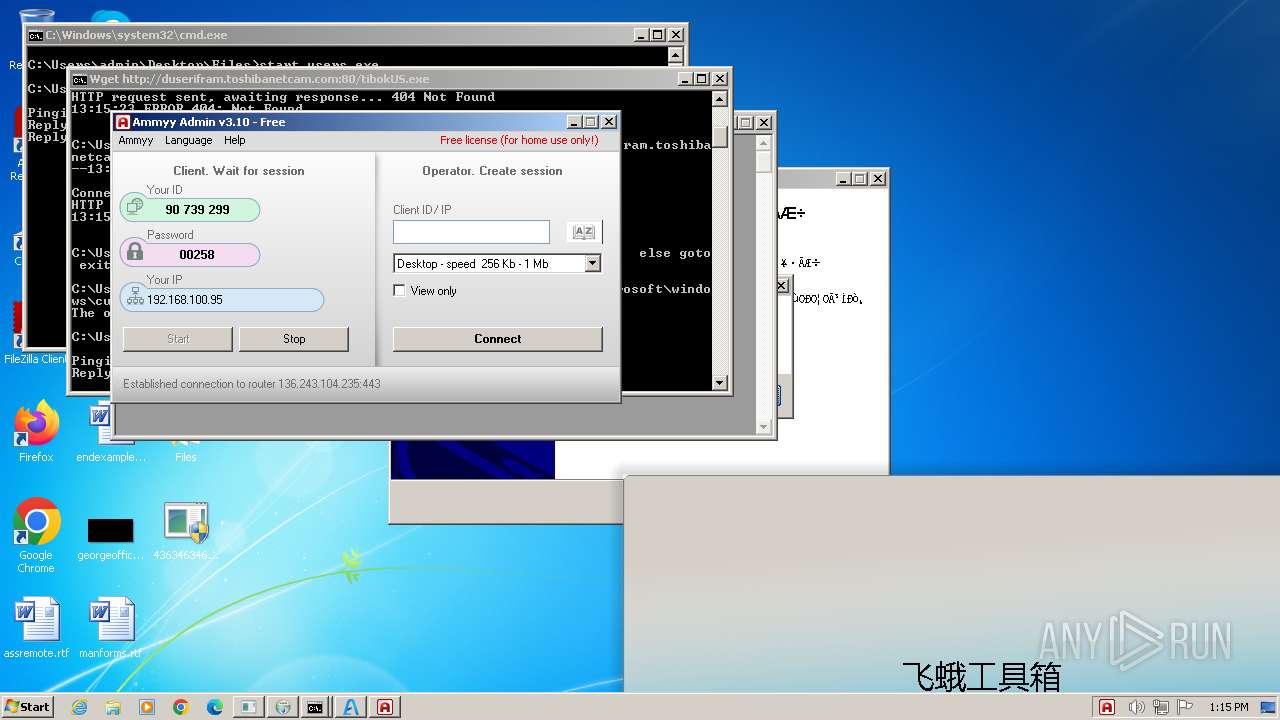This screenshot has width=1280, height=720.
Task: Open the contact book AZ icon
Action: coord(584,232)
